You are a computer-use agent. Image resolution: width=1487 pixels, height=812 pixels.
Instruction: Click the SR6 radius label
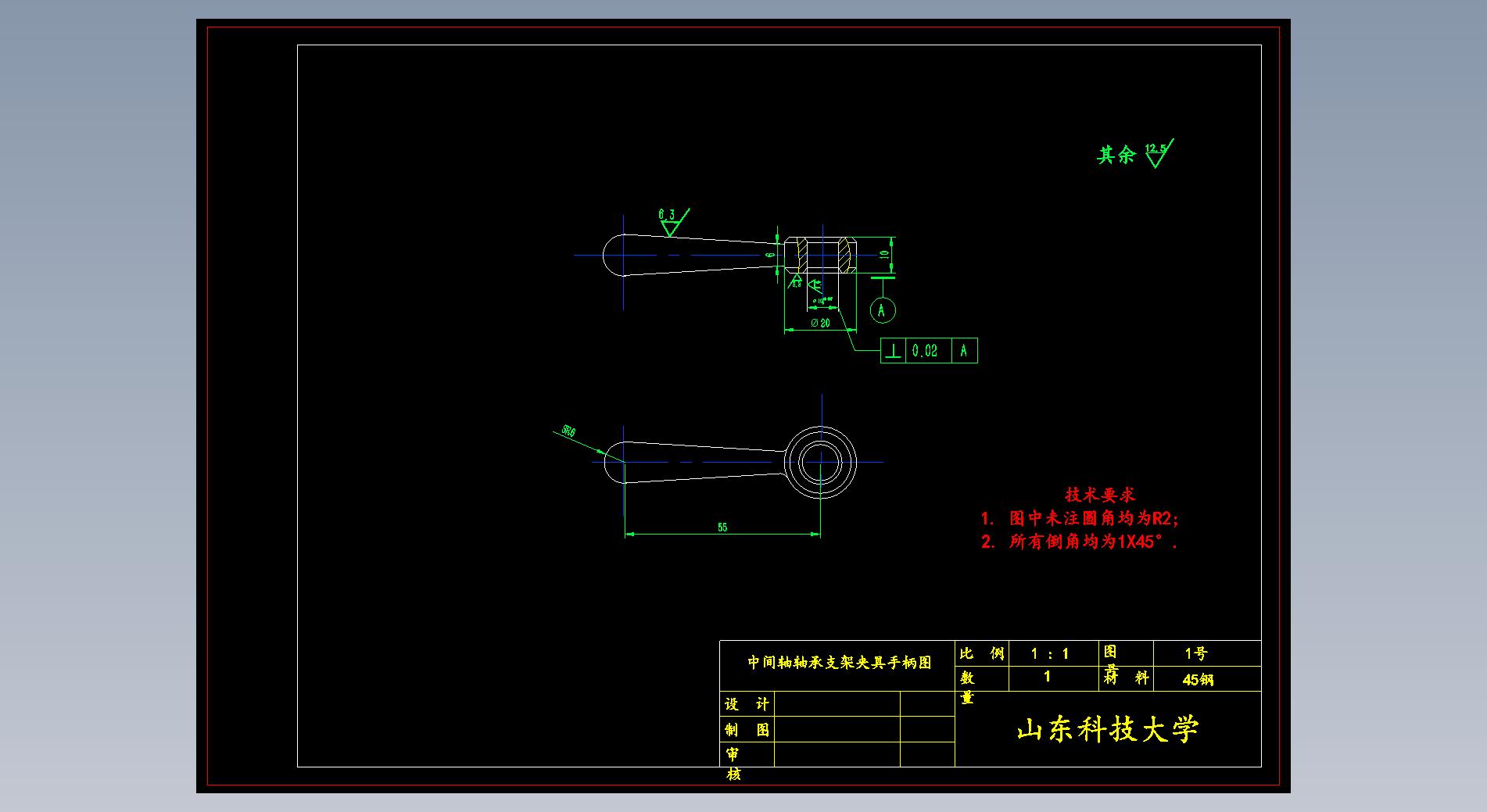pos(568,431)
